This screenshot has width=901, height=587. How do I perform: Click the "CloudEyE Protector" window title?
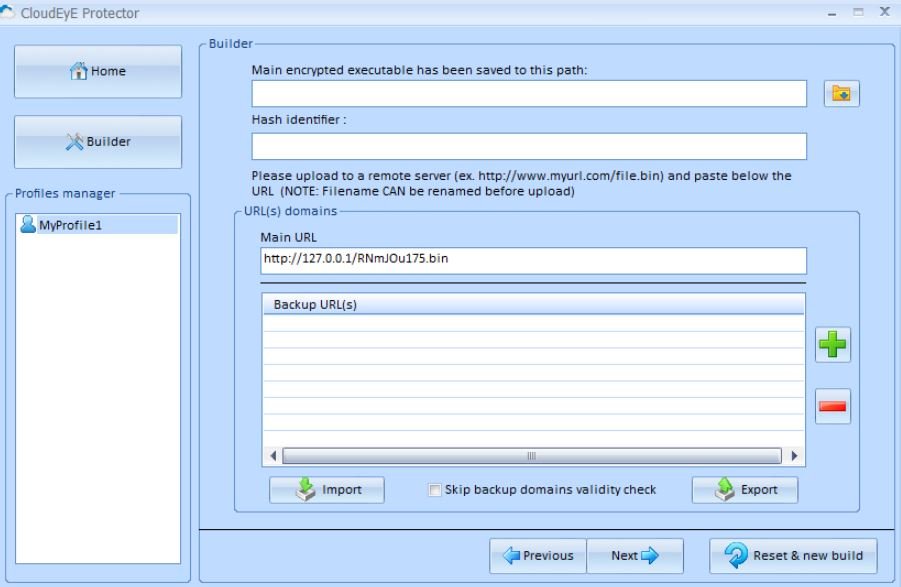80,13
